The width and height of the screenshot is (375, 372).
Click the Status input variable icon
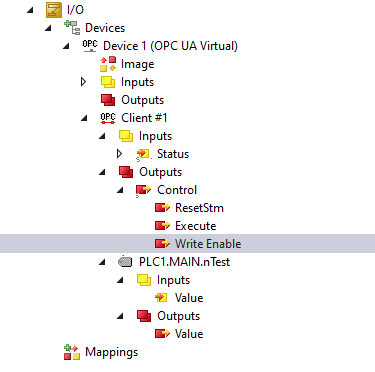(x=143, y=154)
